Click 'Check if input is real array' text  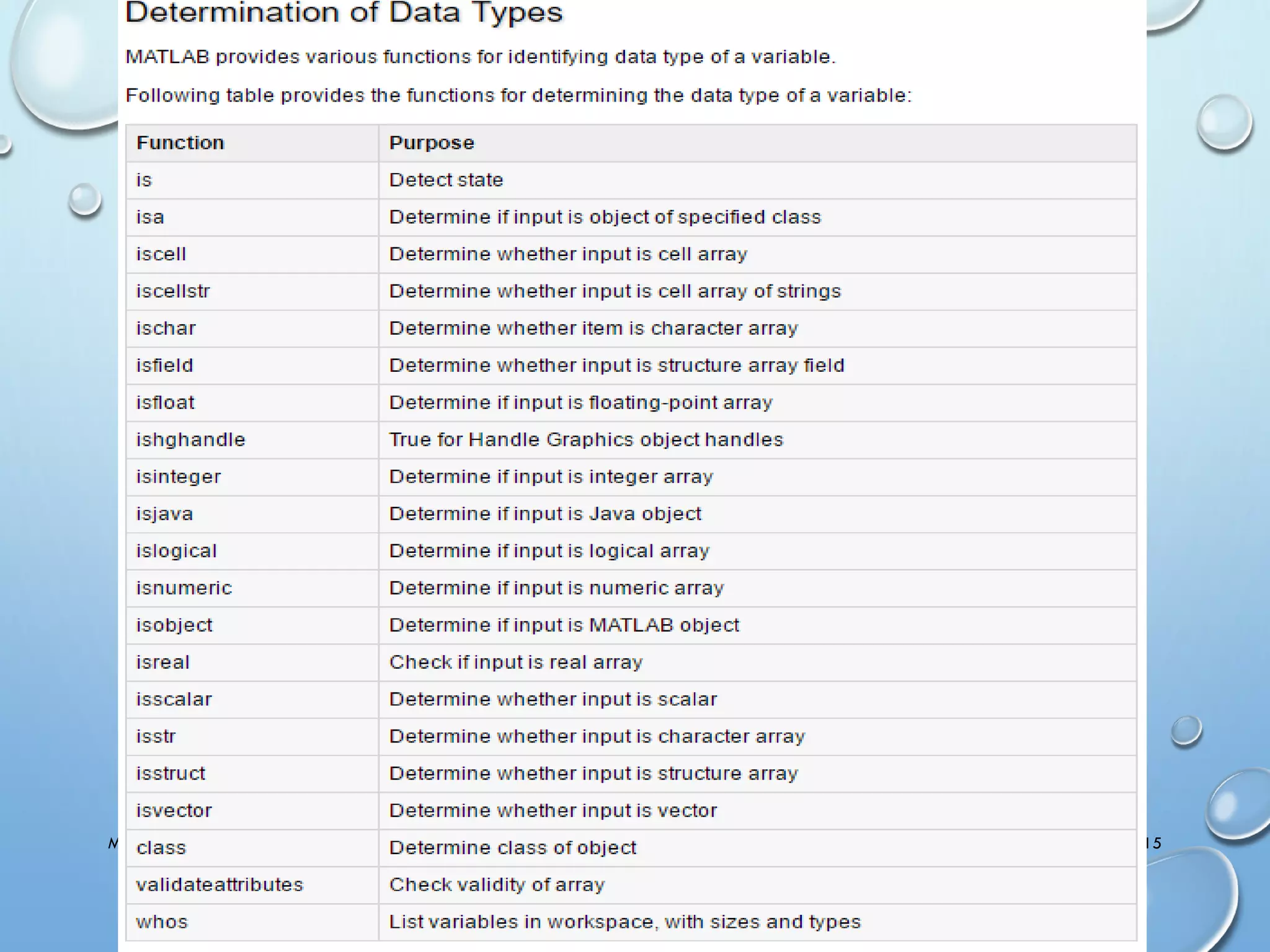tap(515, 663)
